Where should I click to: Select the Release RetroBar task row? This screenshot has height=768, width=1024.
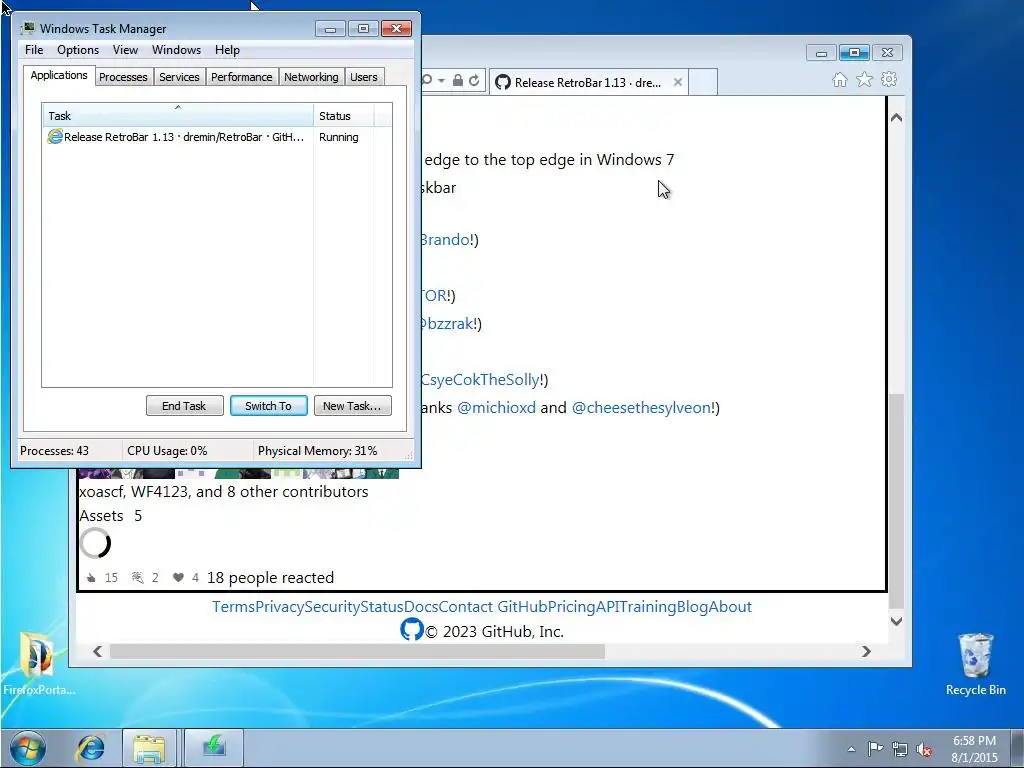point(216,137)
